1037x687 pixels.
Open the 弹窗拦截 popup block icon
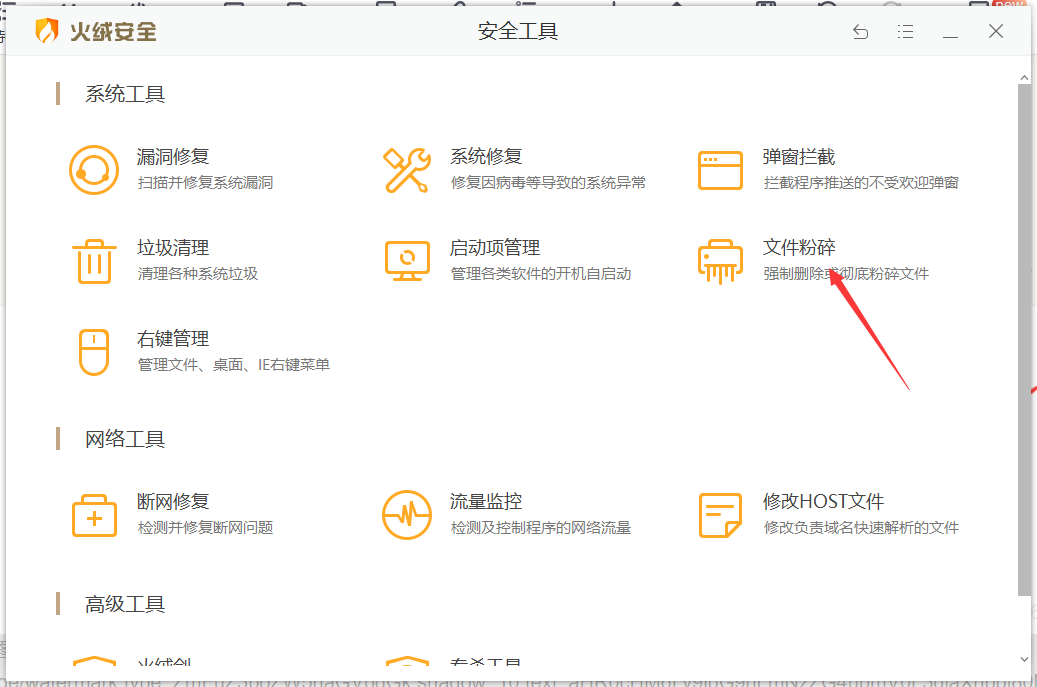[720, 170]
